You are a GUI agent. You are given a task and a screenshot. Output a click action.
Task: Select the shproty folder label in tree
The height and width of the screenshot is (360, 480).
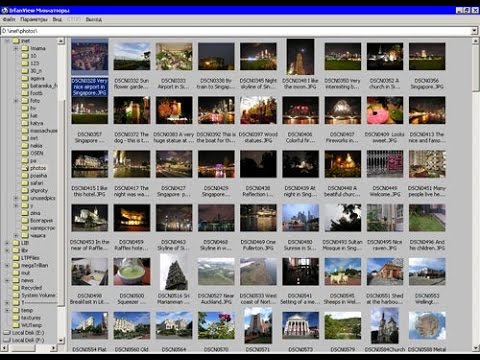click(x=39, y=191)
